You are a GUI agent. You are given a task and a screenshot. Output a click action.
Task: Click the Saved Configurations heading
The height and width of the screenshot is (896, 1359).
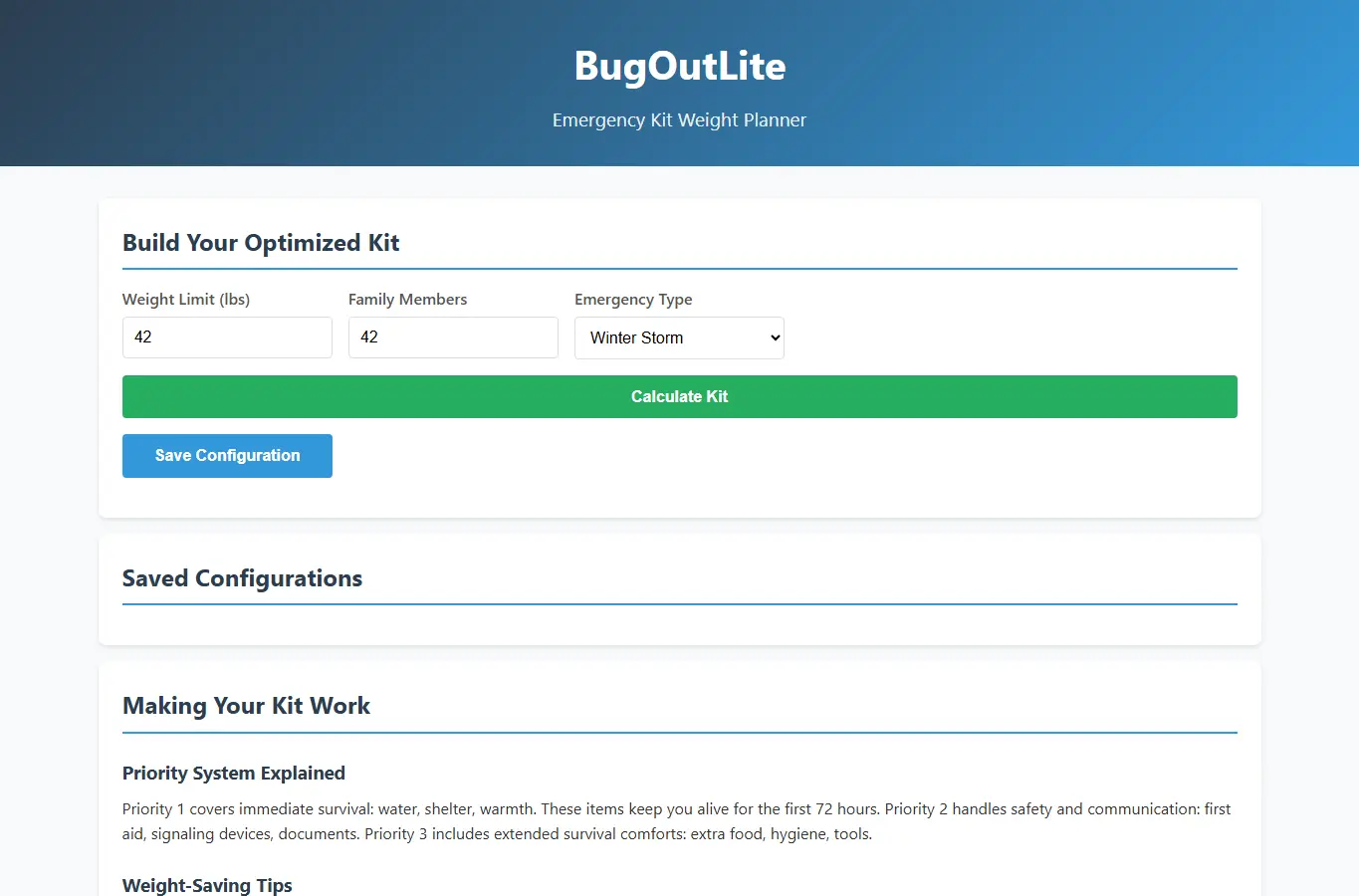(242, 578)
